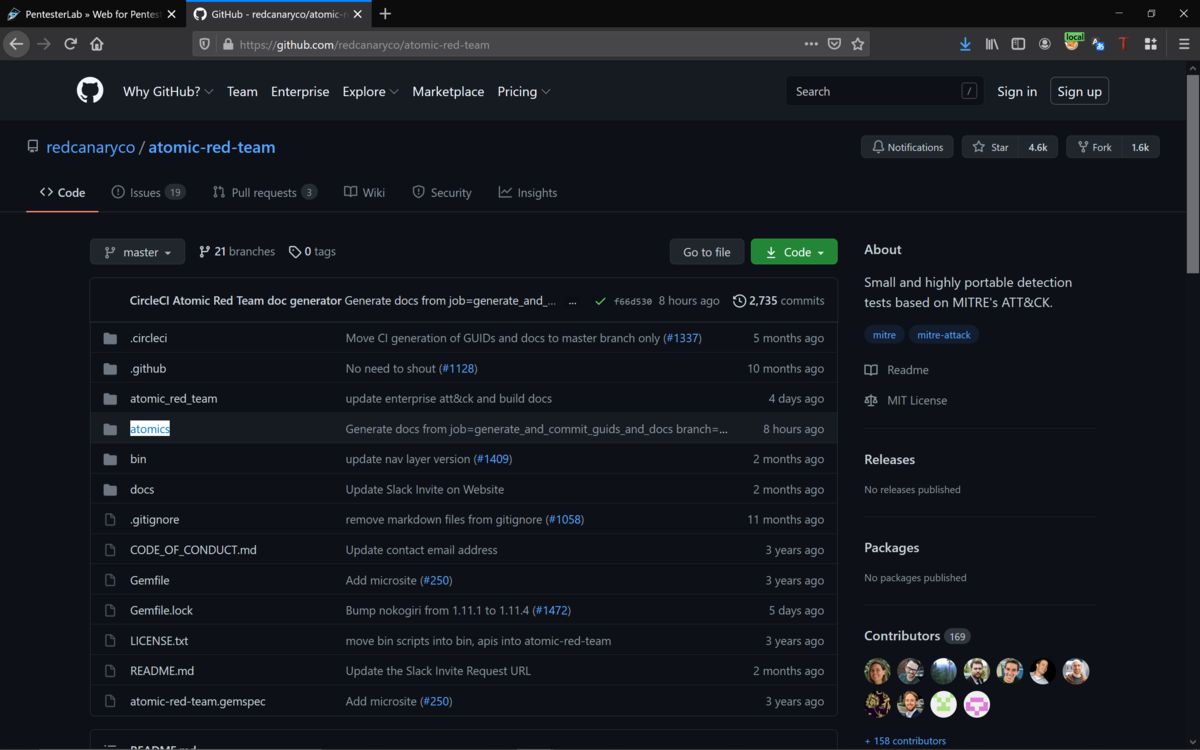
Task: Open Firefox downloads panel
Action: (x=965, y=44)
